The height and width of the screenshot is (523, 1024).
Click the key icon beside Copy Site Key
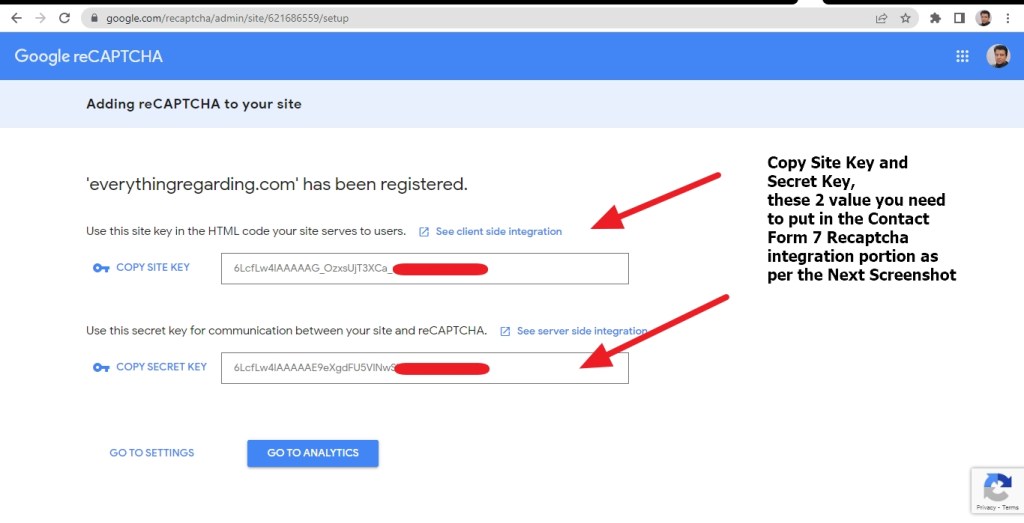point(100,268)
